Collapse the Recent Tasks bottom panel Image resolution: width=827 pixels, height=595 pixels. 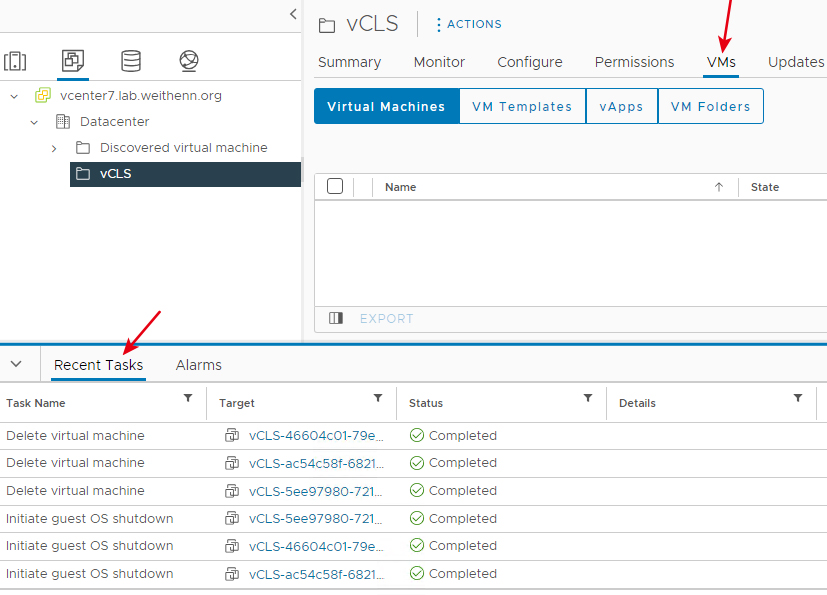click(x=16, y=364)
